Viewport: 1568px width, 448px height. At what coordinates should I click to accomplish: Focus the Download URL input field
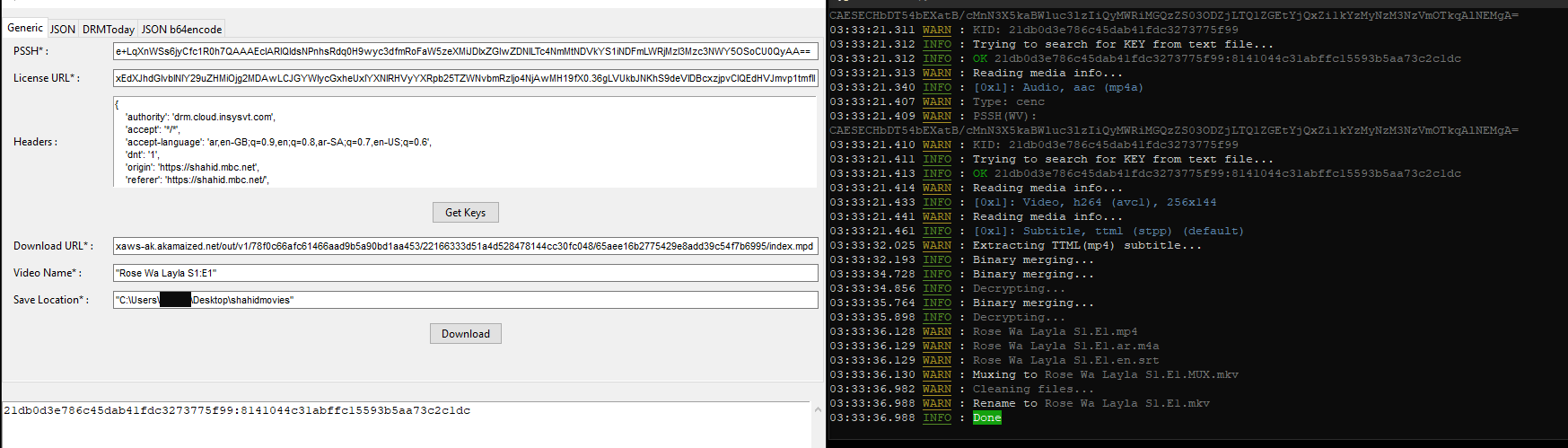(465, 246)
